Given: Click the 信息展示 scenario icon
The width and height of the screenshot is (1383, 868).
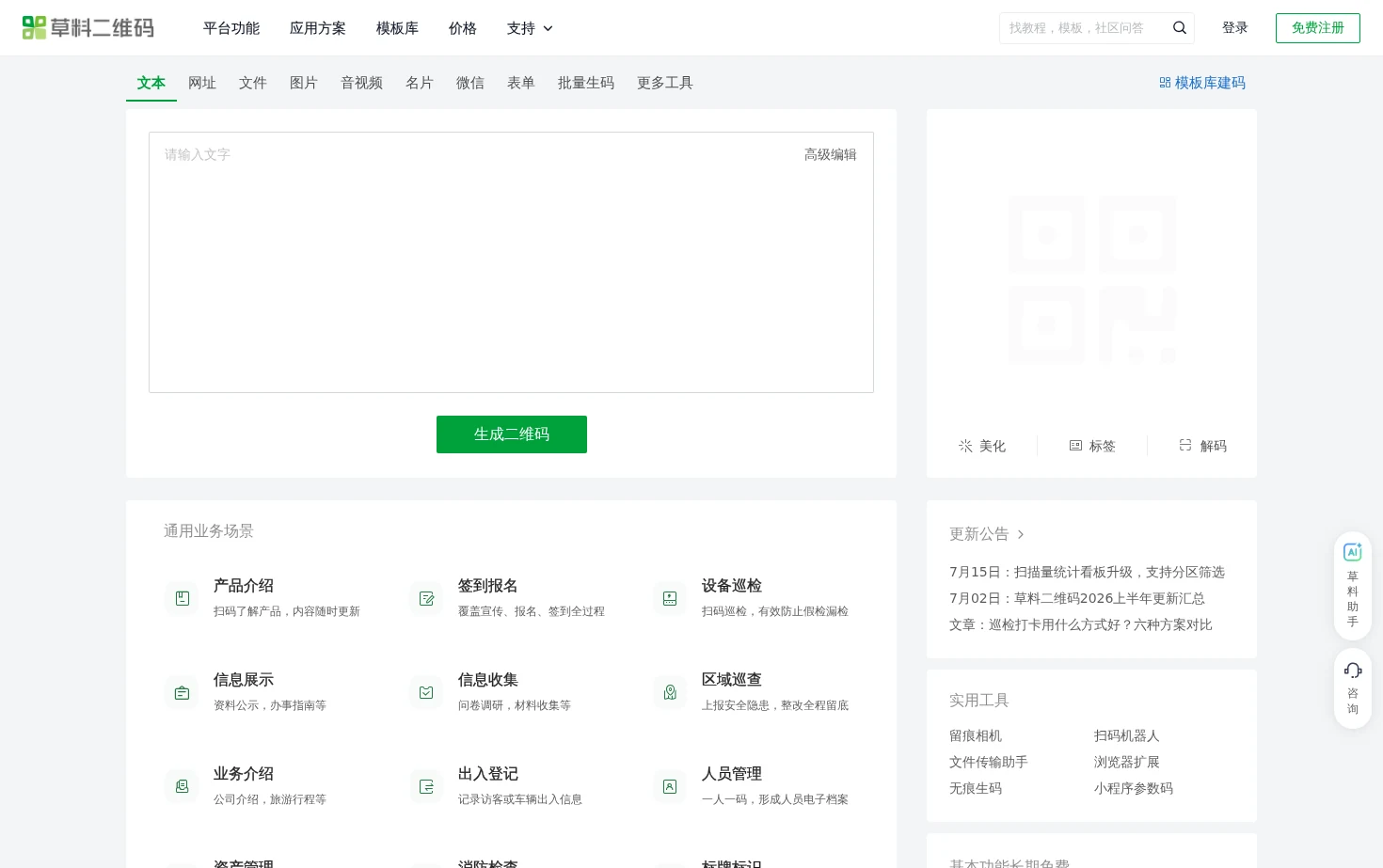Looking at the screenshot, I should point(183,692).
